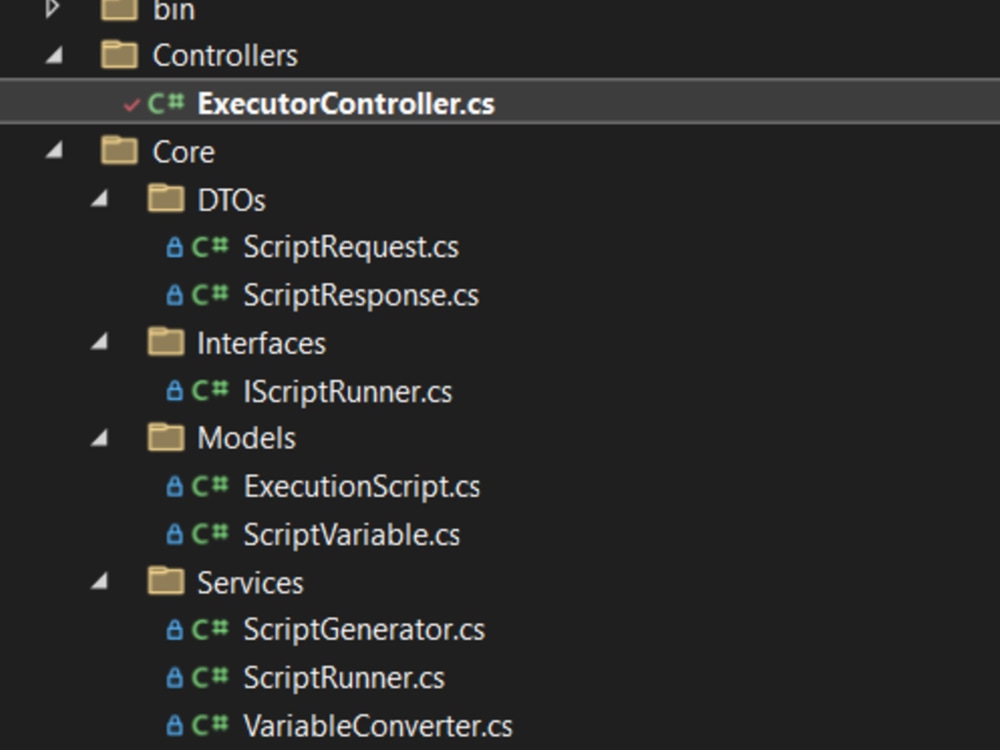Click lock icon beside ScriptRequest.cs
This screenshot has width=1000, height=750.
pyautogui.click(x=174, y=247)
